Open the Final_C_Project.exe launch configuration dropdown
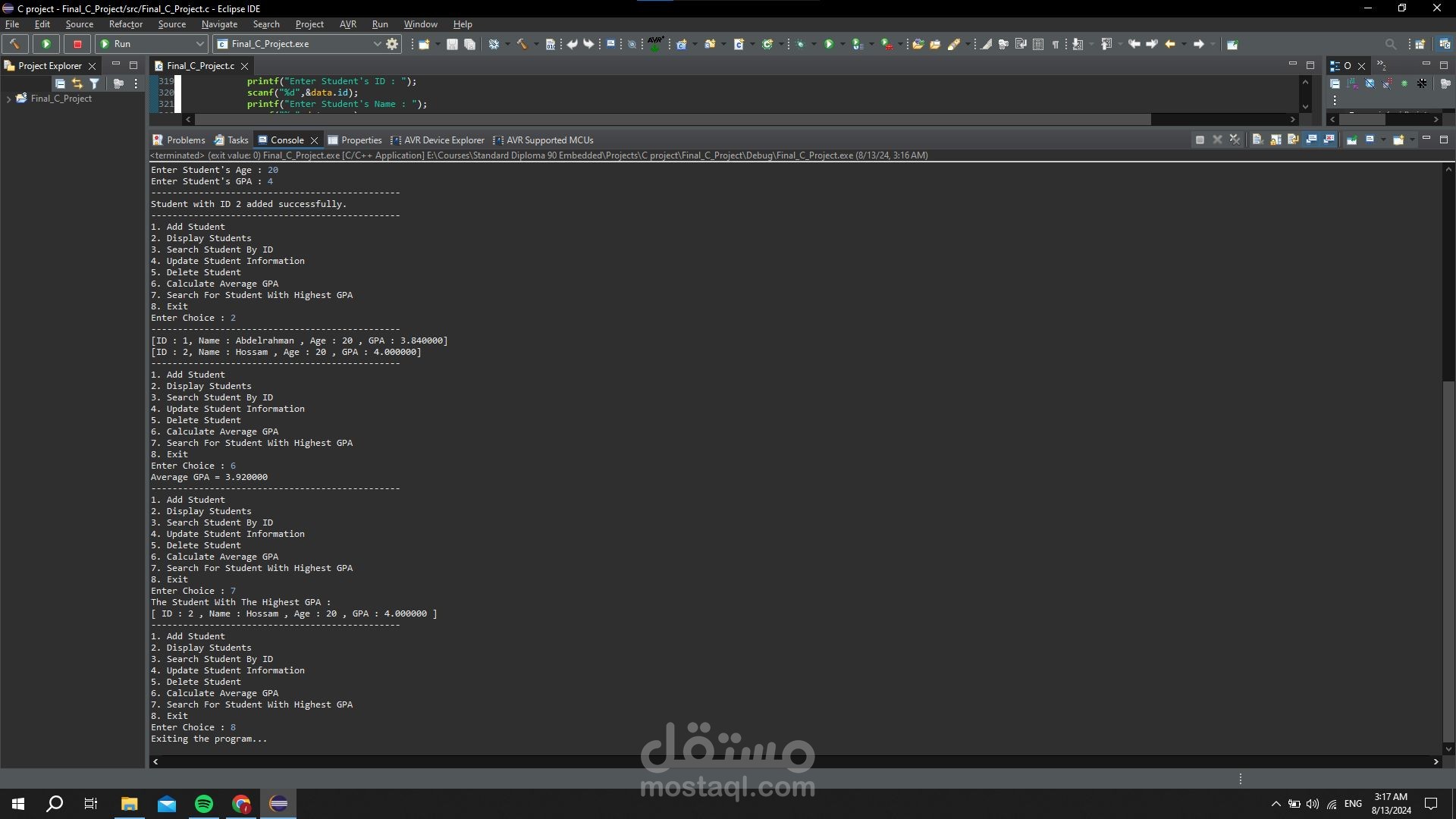 tap(377, 44)
